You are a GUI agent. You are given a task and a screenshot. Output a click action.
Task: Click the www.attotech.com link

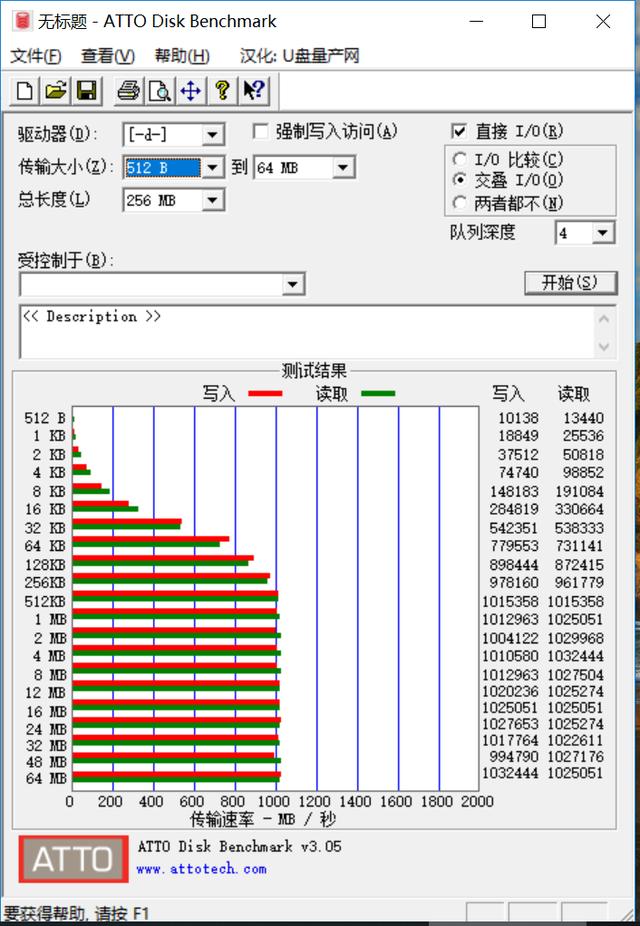coord(201,869)
